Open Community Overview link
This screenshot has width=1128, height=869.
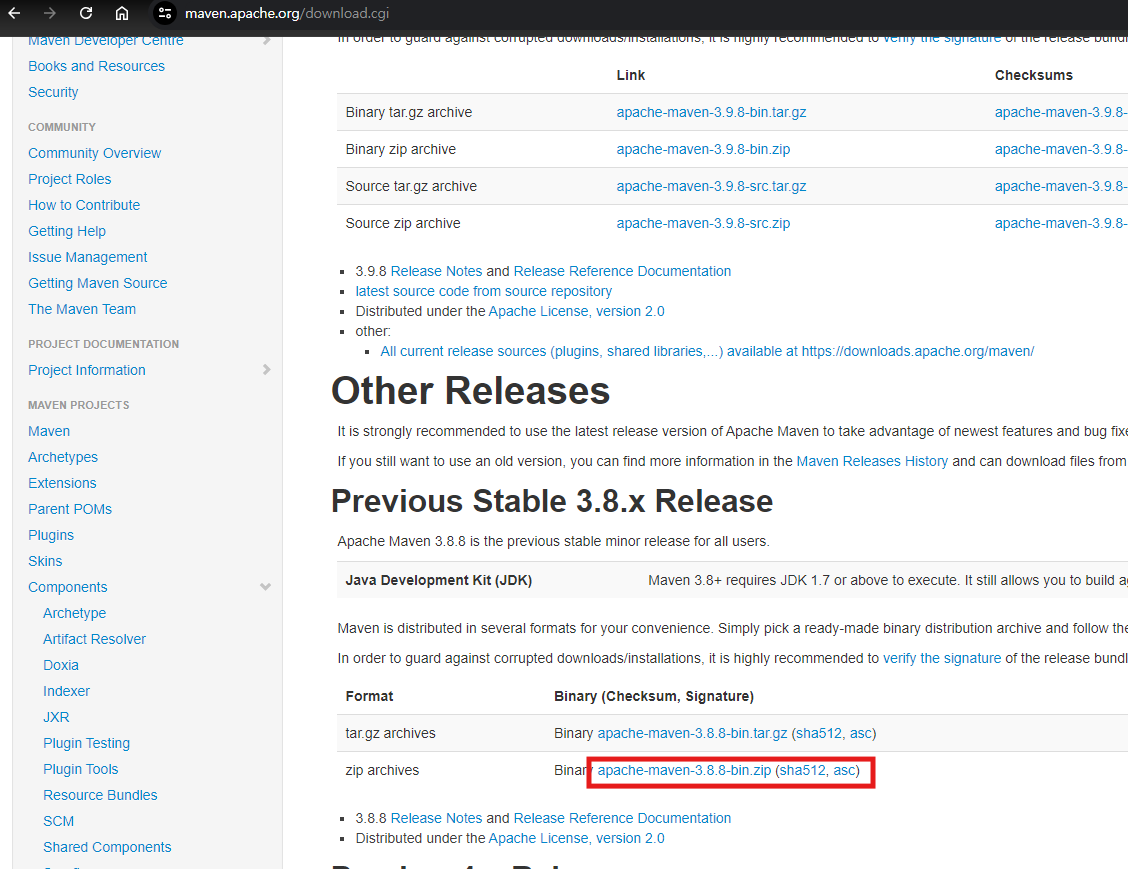tap(94, 153)
